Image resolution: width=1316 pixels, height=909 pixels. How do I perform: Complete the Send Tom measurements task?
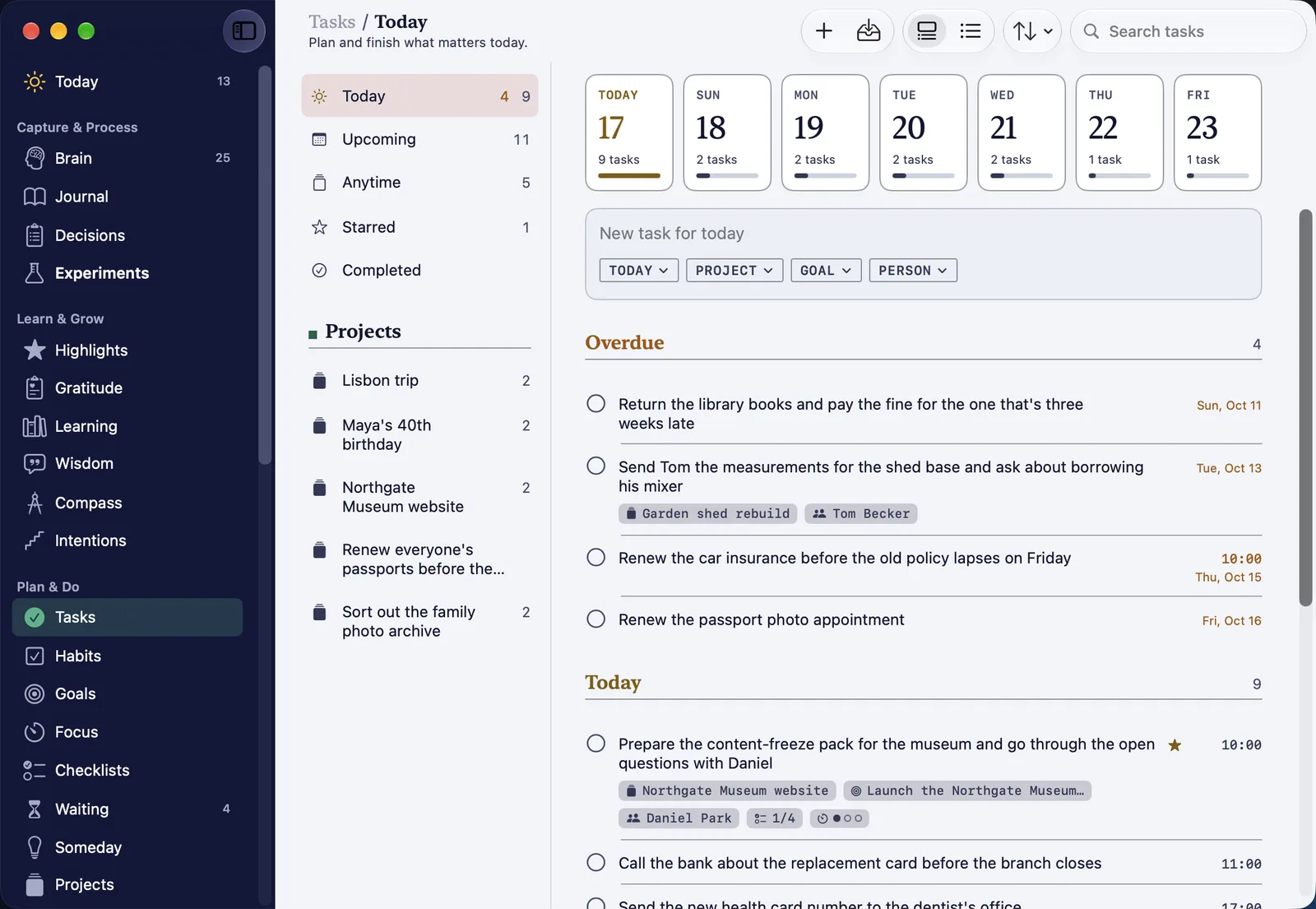(596, 466)
